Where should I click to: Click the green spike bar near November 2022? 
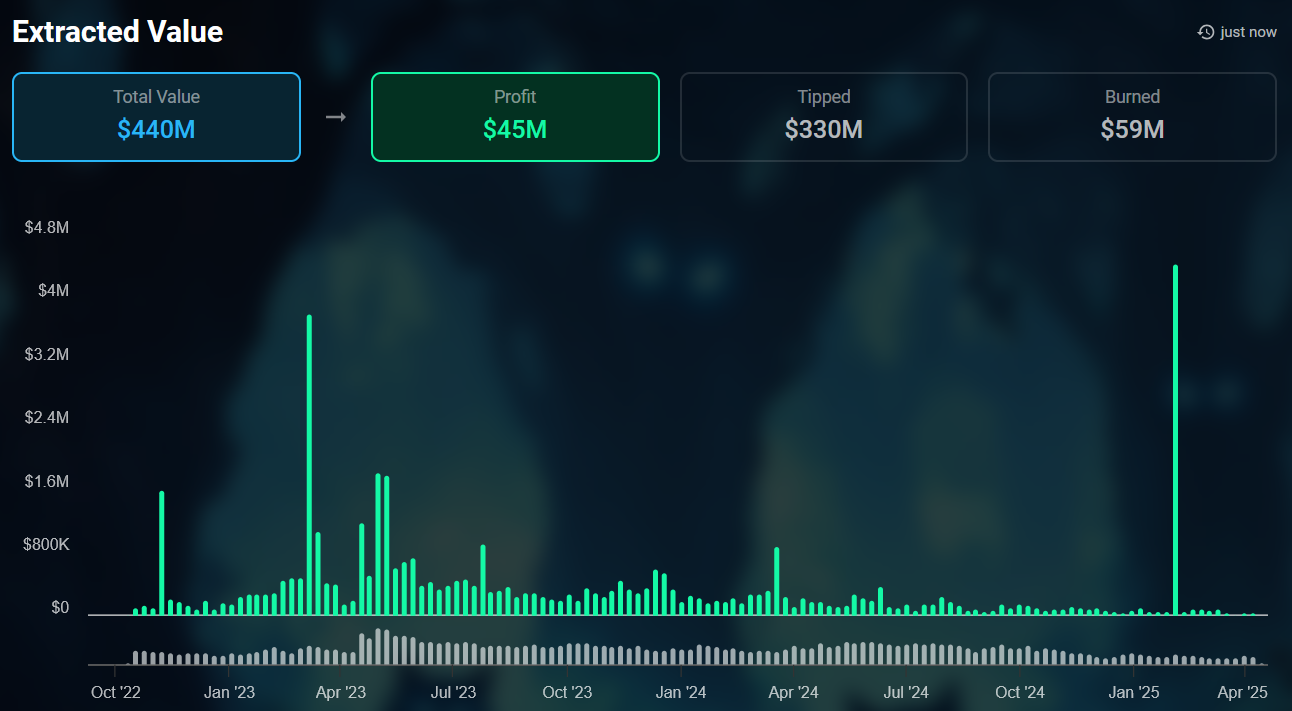click(161, 552)
